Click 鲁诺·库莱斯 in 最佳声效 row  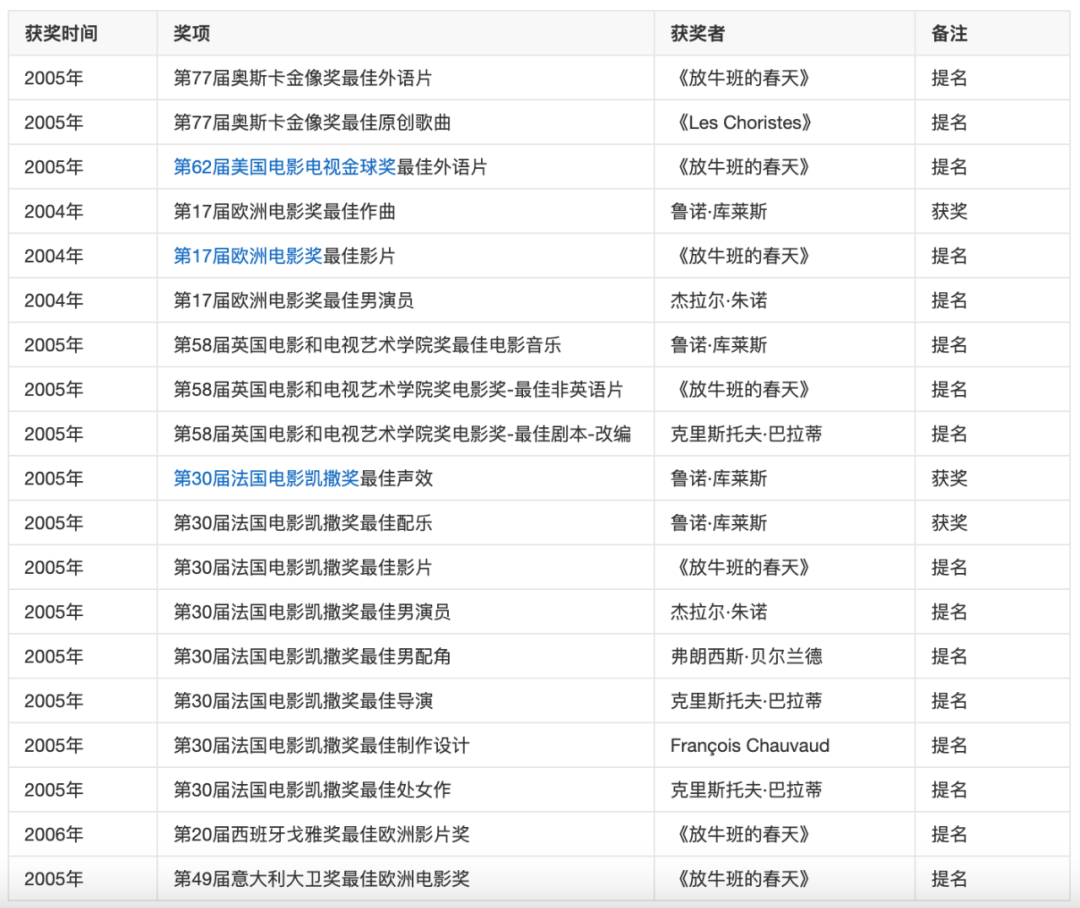[x=718, y=478]
